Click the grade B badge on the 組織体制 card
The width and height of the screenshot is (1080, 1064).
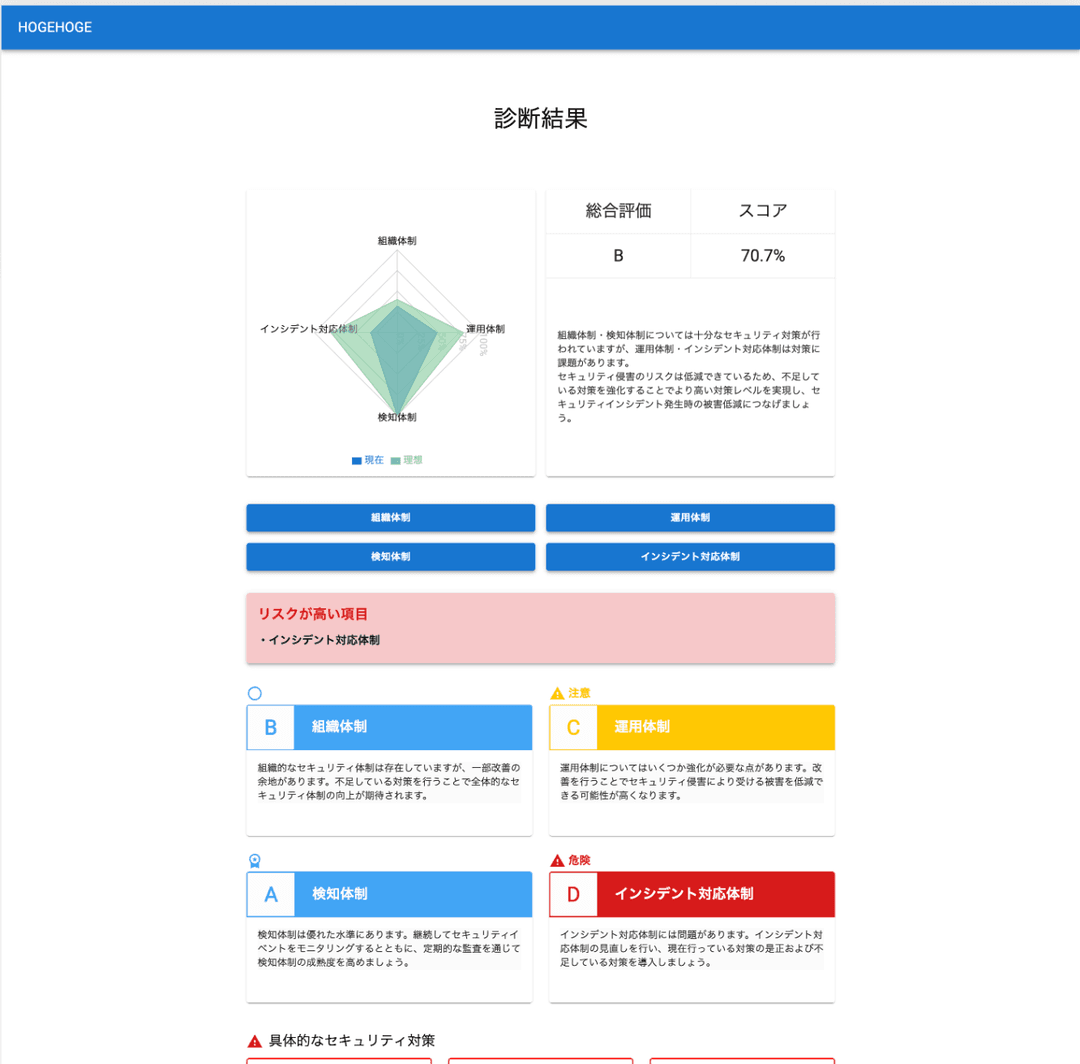point(270,727)
